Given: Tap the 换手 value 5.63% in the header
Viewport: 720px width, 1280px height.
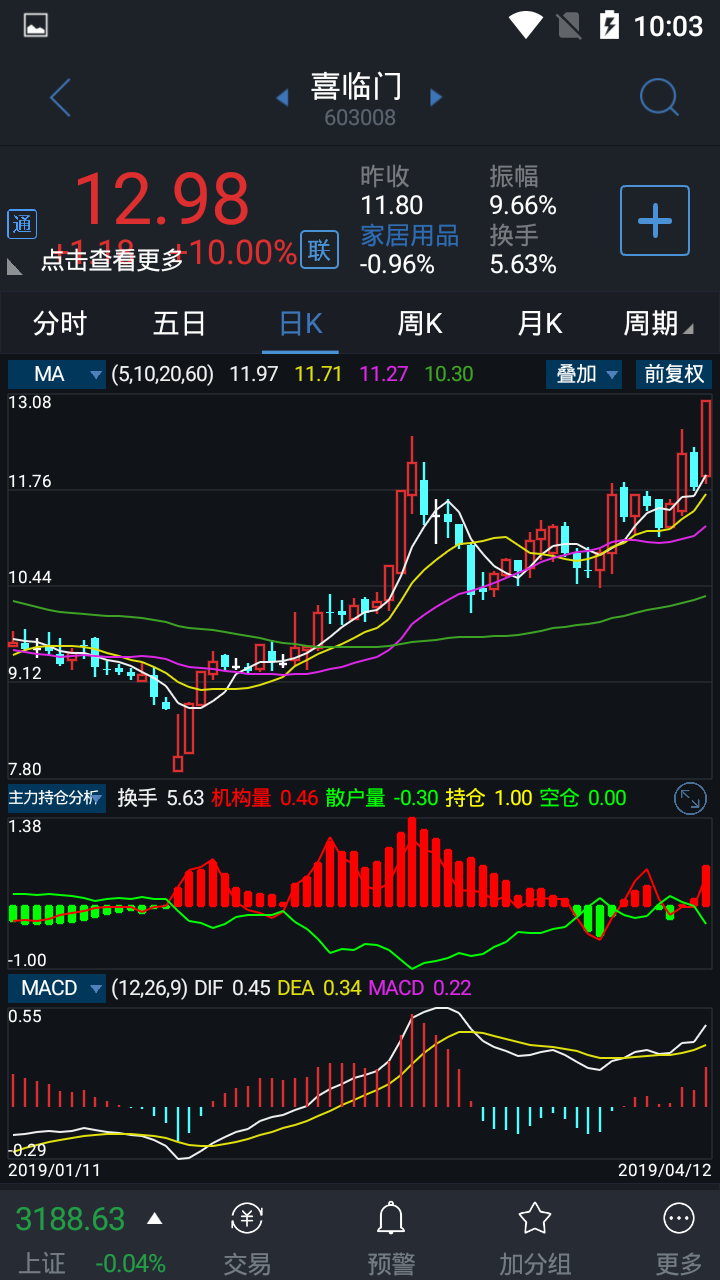Looking at the screenshot, I should pyautogui.click(x=523, y=264).
